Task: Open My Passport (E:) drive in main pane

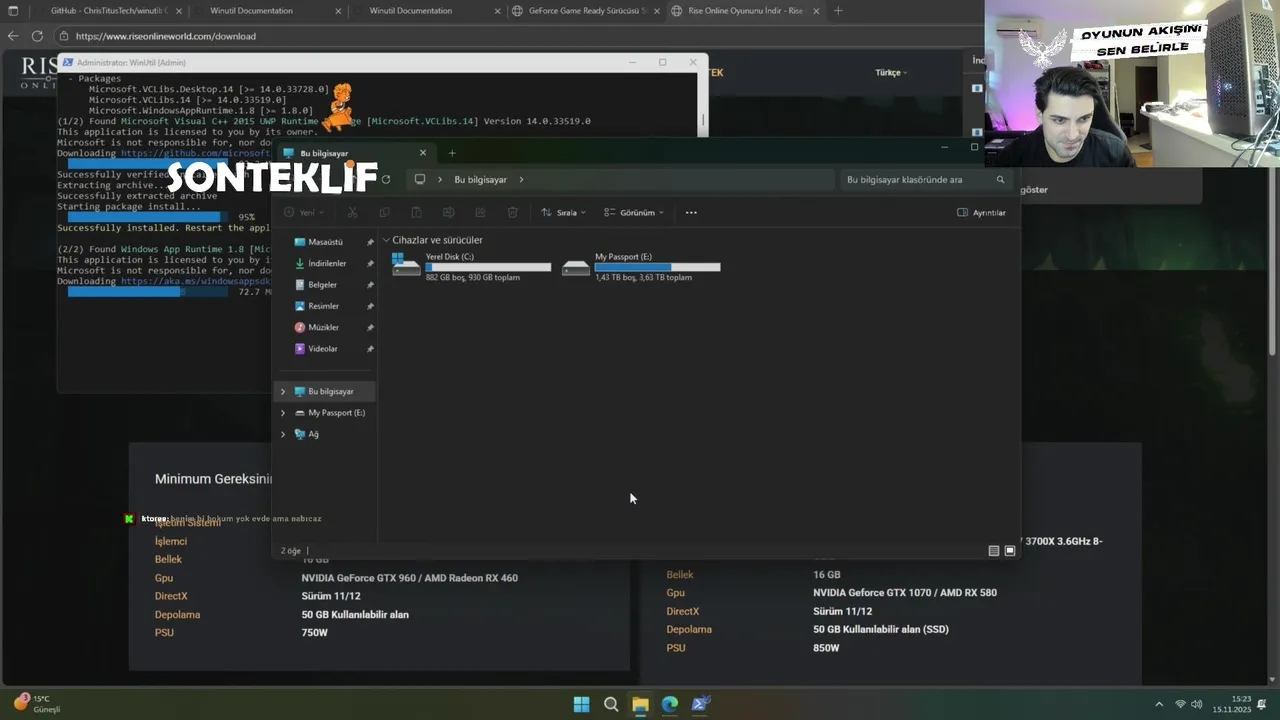Action: coord(641,266)
